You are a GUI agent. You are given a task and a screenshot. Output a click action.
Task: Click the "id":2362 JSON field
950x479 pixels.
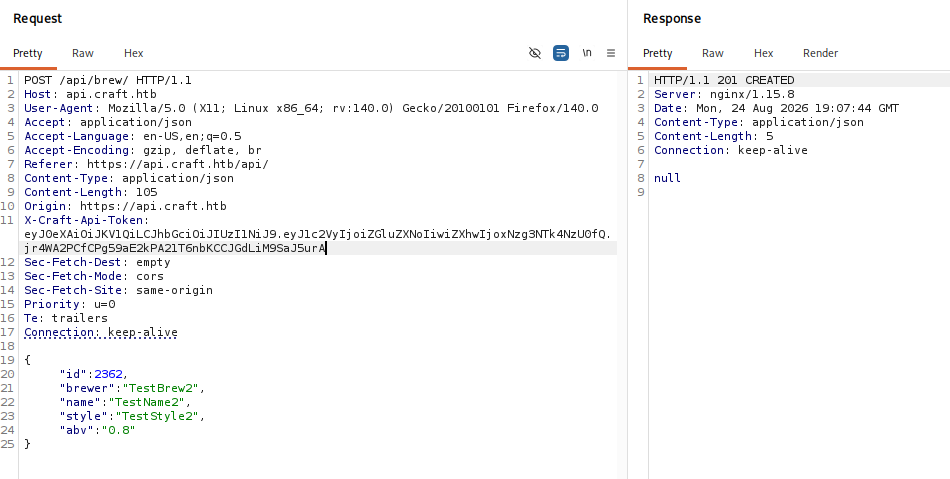pyautogui.click(x=94, y=374)
